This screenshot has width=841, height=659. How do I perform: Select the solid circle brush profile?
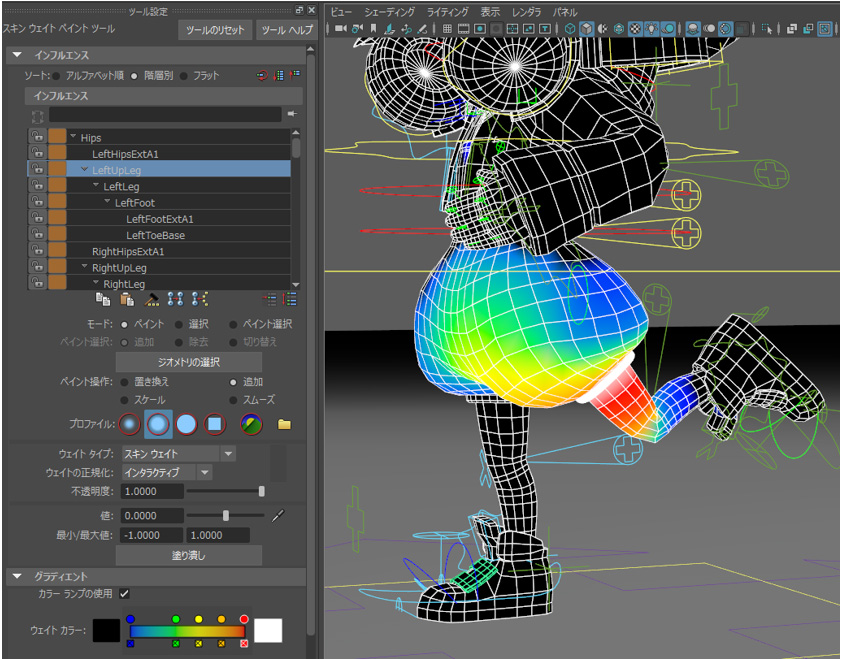[x=186, y=424]
